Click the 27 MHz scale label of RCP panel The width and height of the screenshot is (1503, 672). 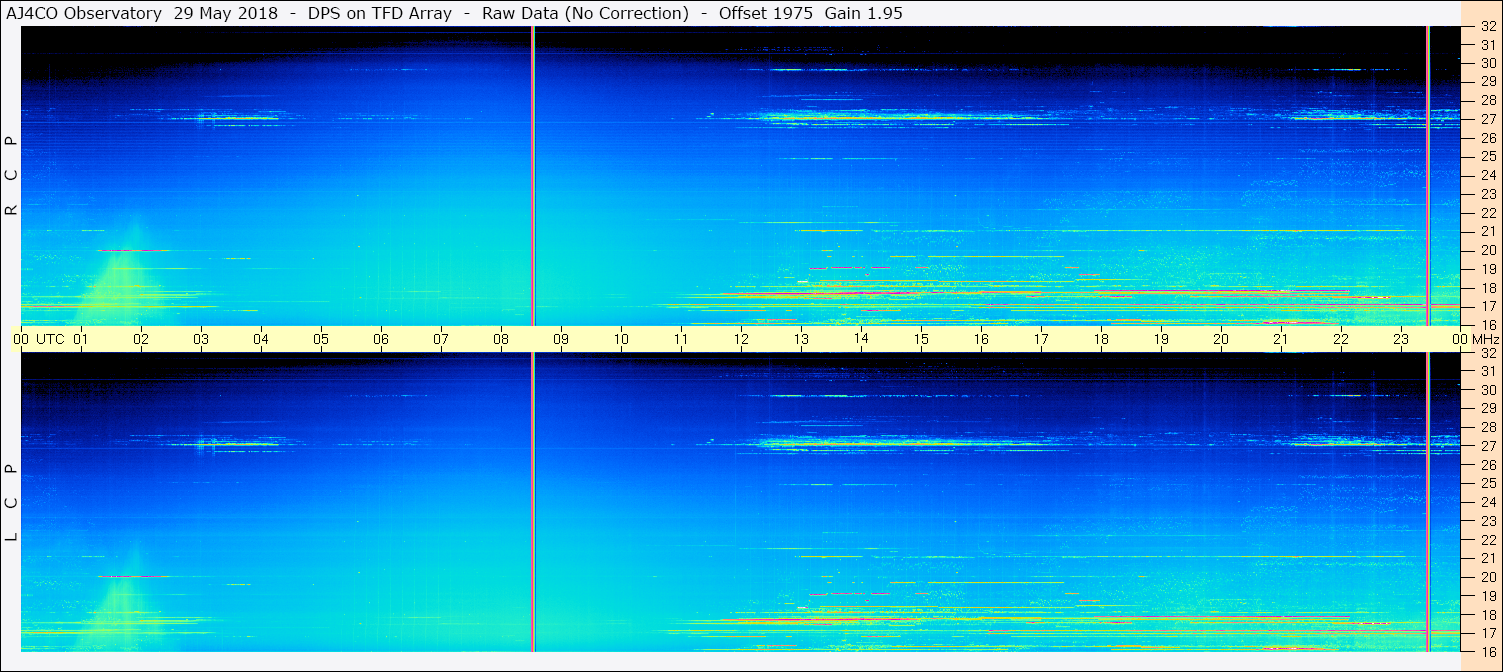[1488, 119]
